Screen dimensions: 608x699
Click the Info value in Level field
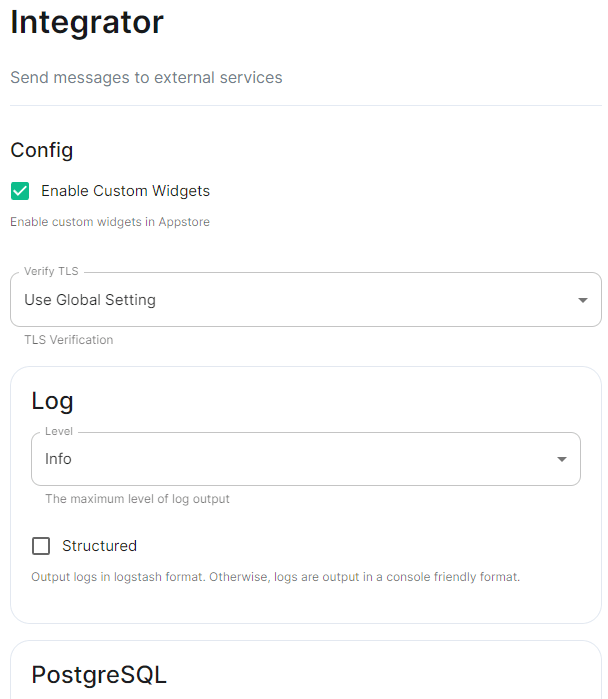(x=58, y=459)
